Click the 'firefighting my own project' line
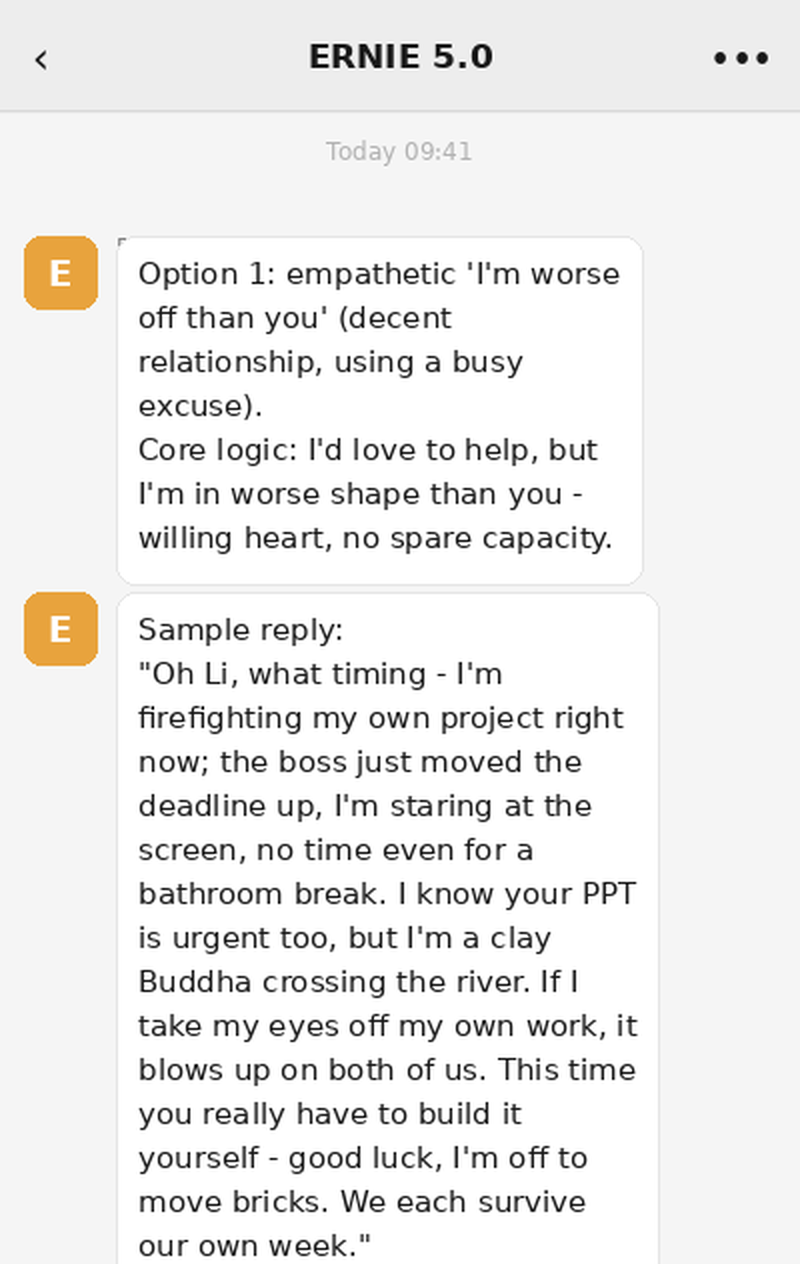 tap(381, 718)
